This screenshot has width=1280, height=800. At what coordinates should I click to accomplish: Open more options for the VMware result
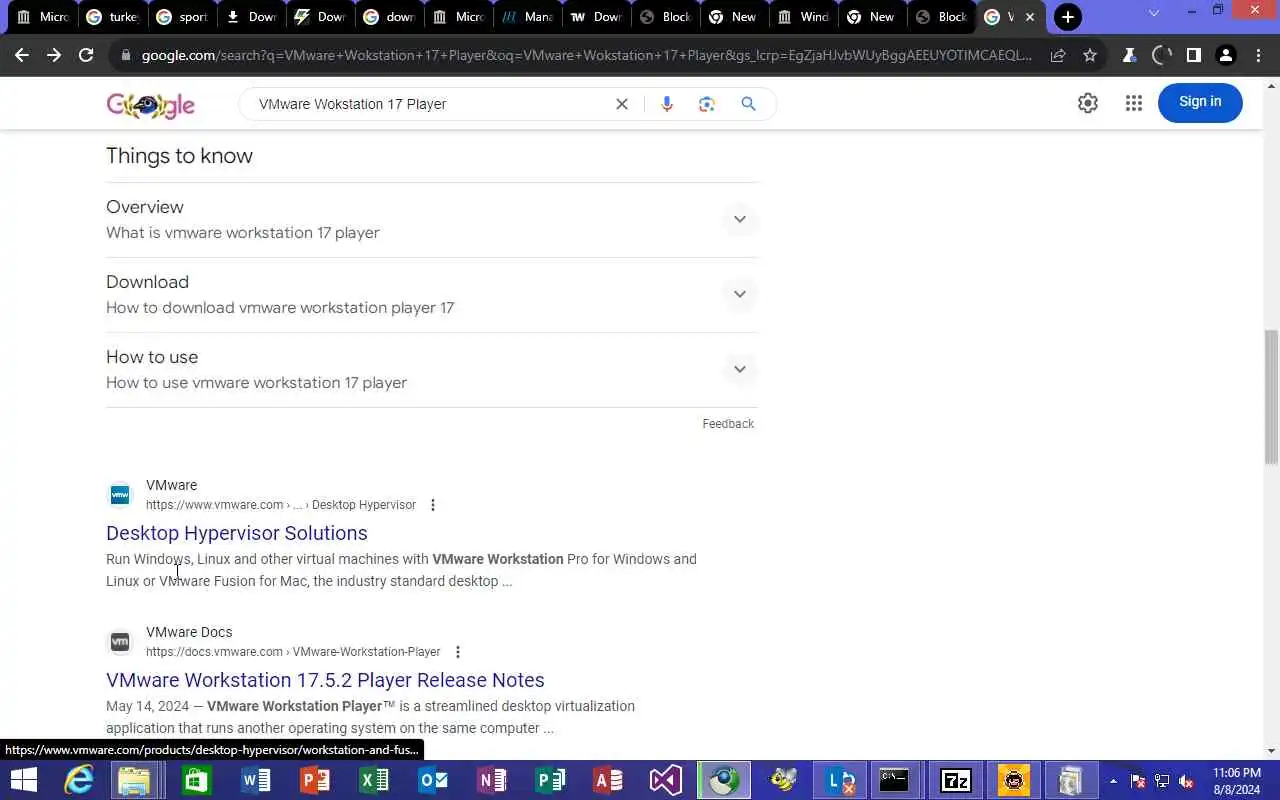[x=433, y=505]
